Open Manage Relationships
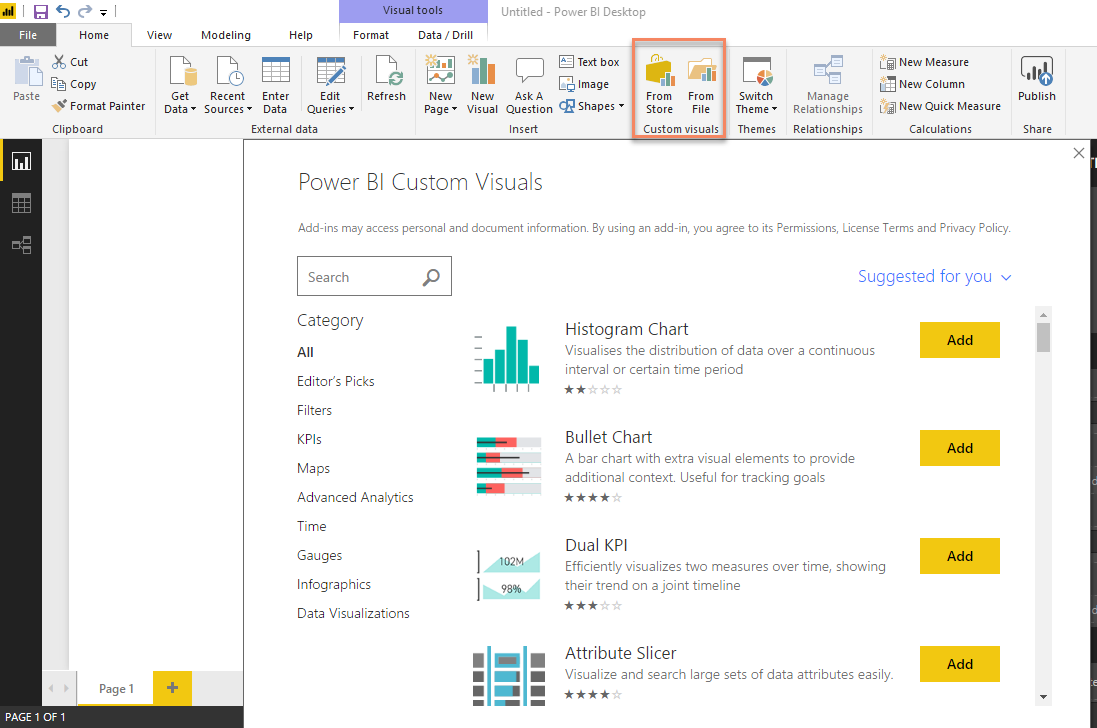Viewport: 1097px width, 728px height. pyautogui.click(x=827, y=85)
